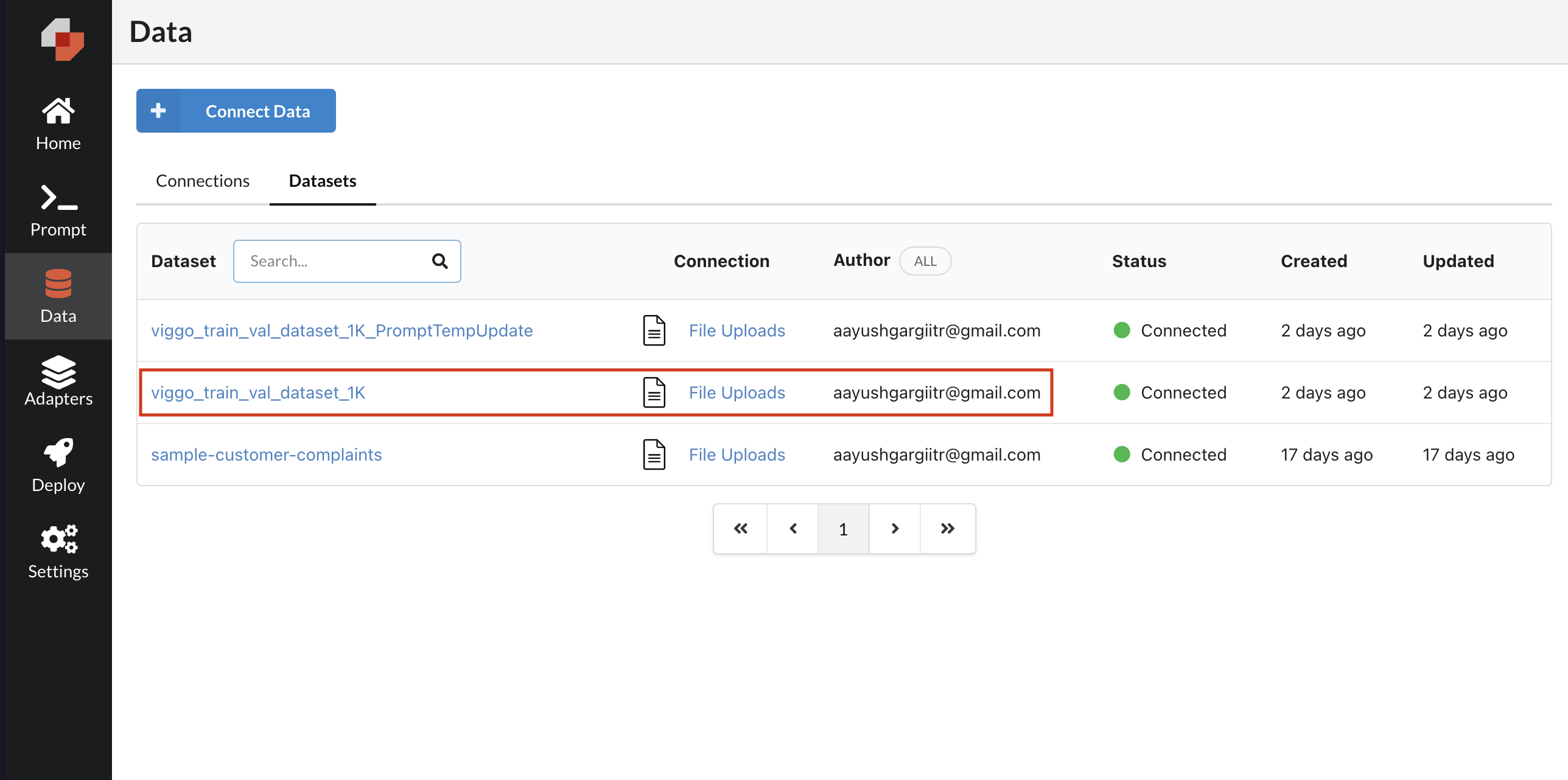Click the Data page title

(161, 32)
